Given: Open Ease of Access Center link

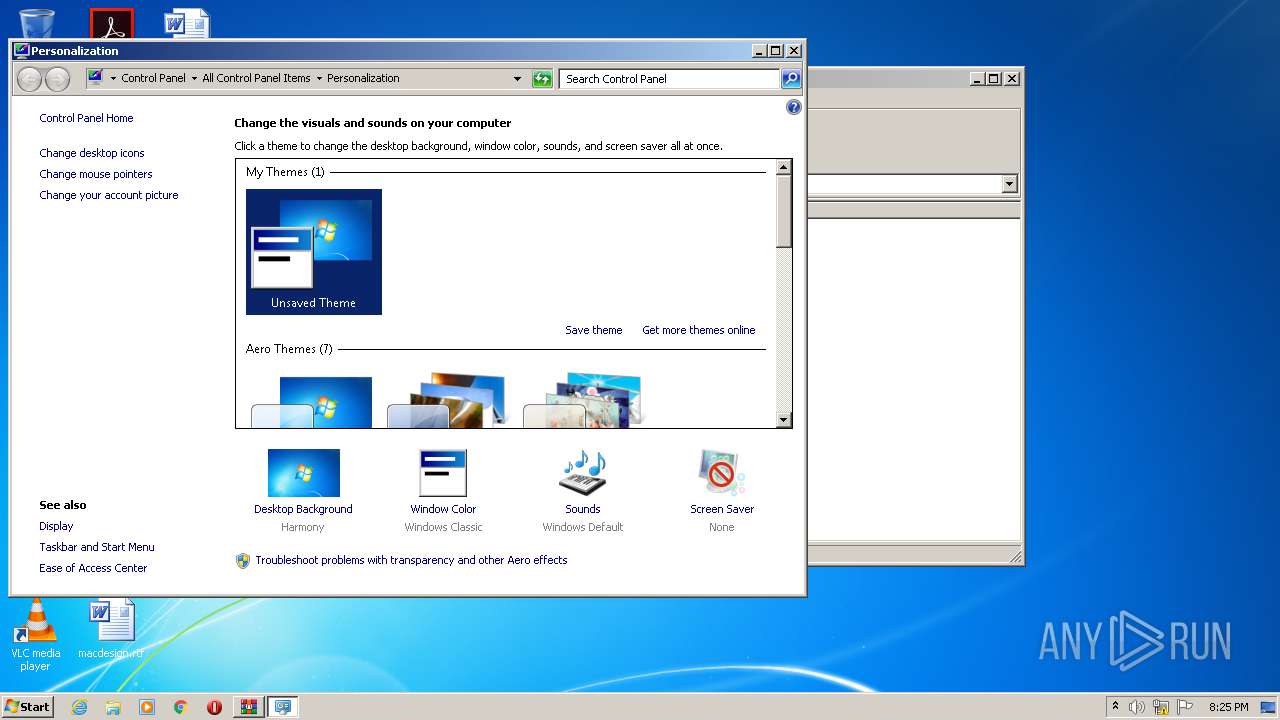Looking at the screenshot, I should pyautogui.click(x=93, y=568).
